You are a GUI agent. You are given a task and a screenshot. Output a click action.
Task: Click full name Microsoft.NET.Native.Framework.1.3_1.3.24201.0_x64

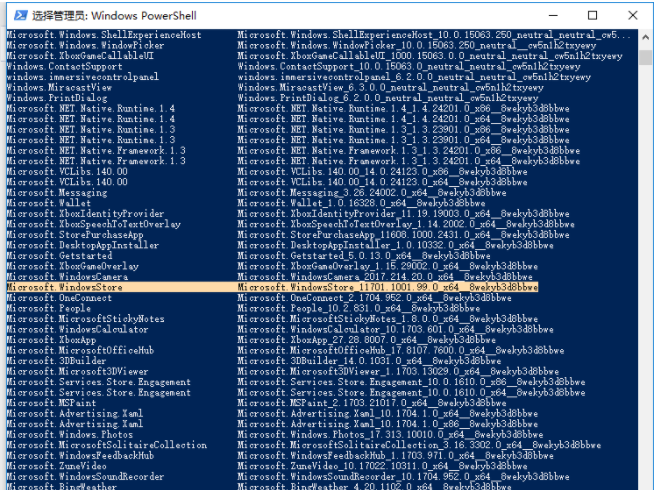(409, 161)
